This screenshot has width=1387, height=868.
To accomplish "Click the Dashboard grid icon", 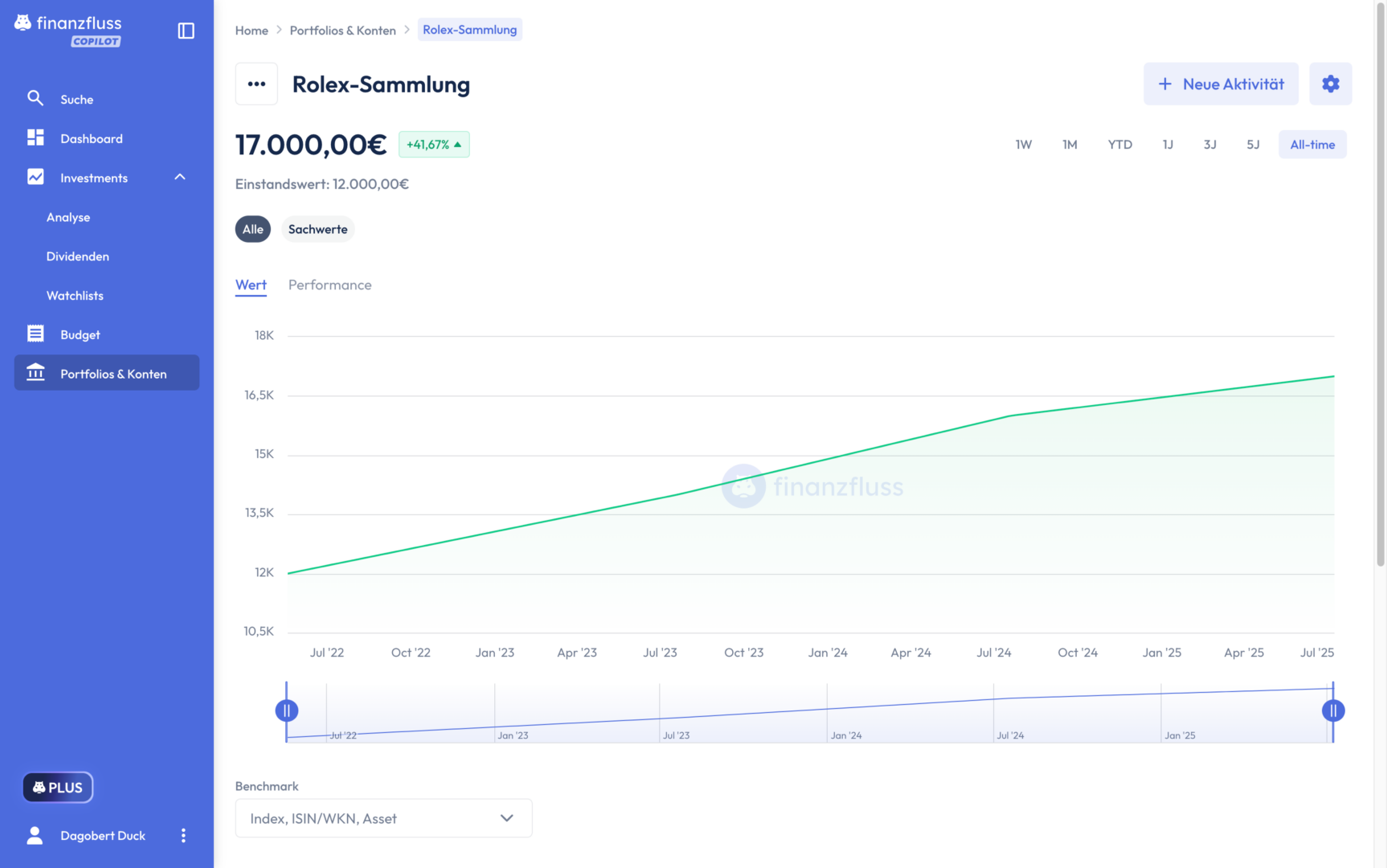I will (x=35, y=137).
